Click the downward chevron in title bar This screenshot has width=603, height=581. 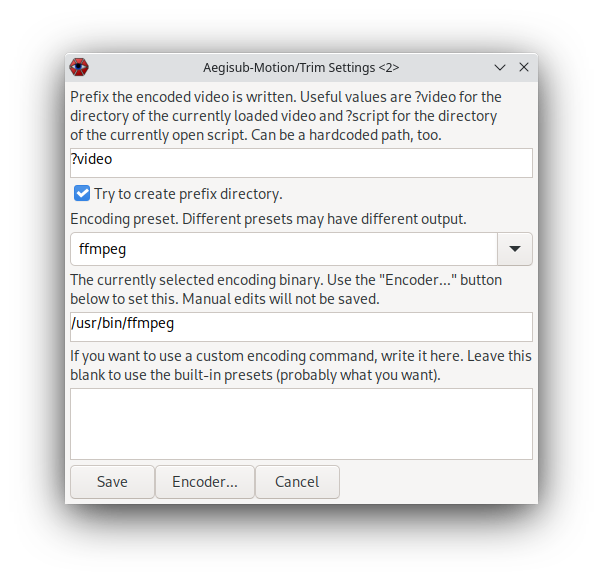pyautogui.click(x=500, y=68)
